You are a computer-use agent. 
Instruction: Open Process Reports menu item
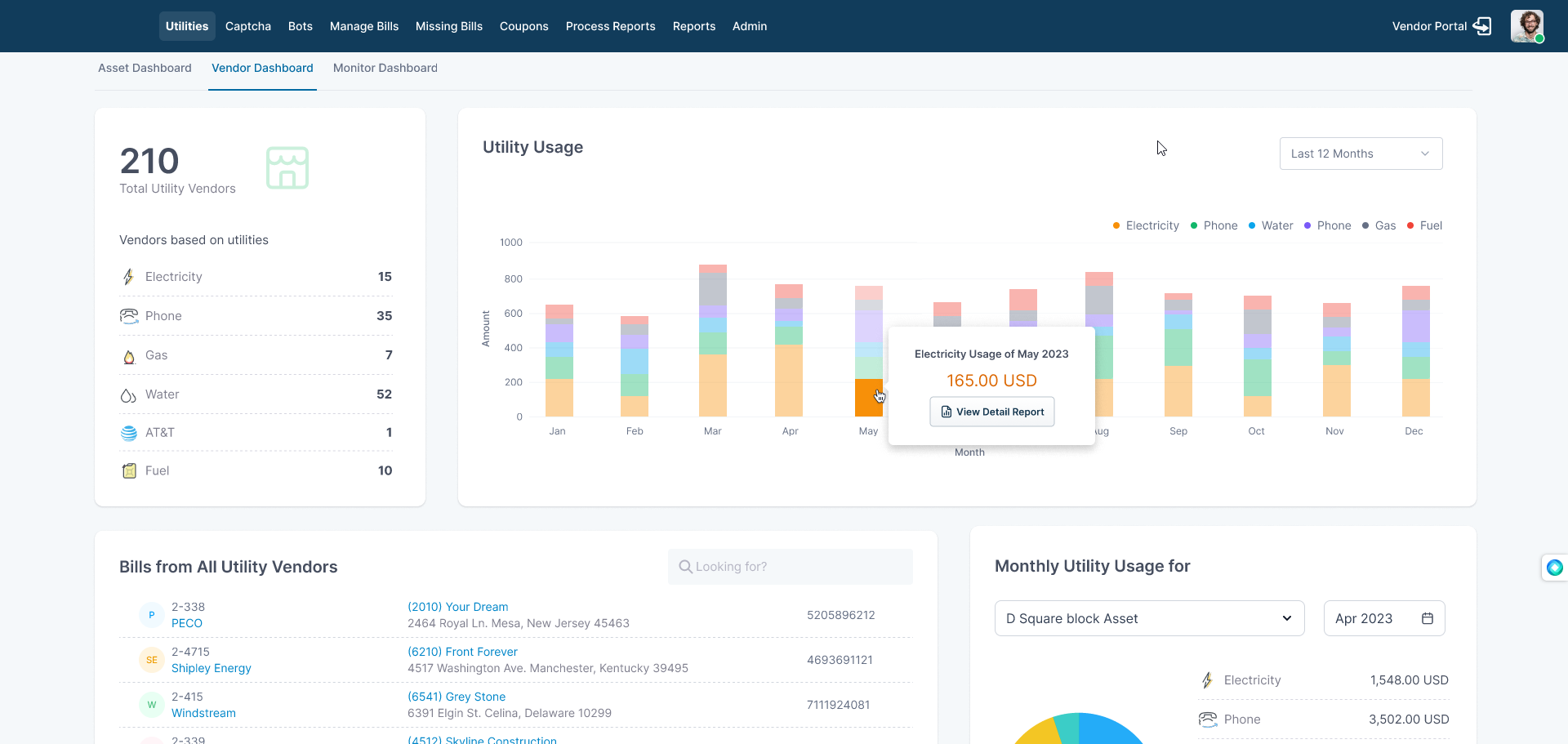click(x=611, y=26)
